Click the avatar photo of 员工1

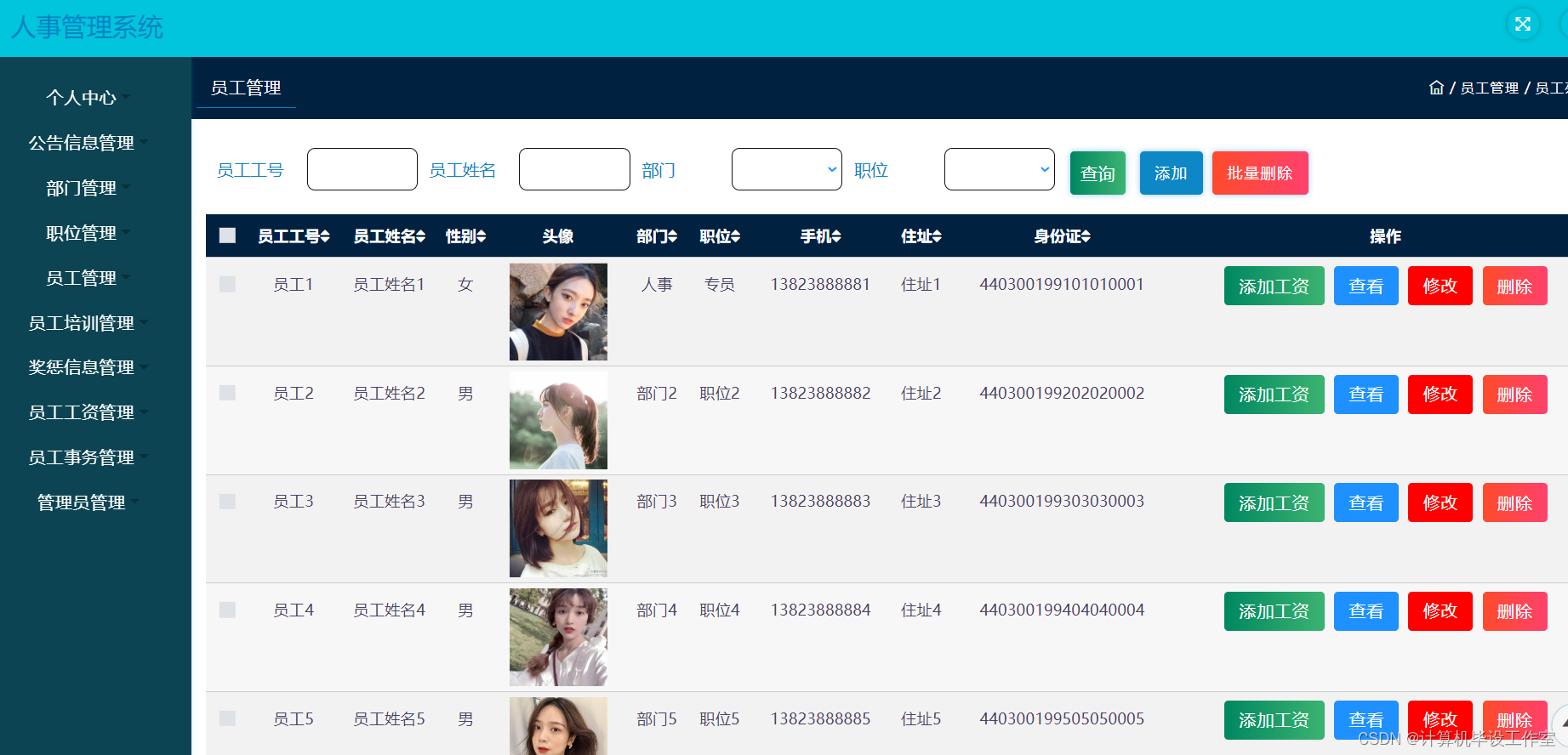click(x=558, y=312)
